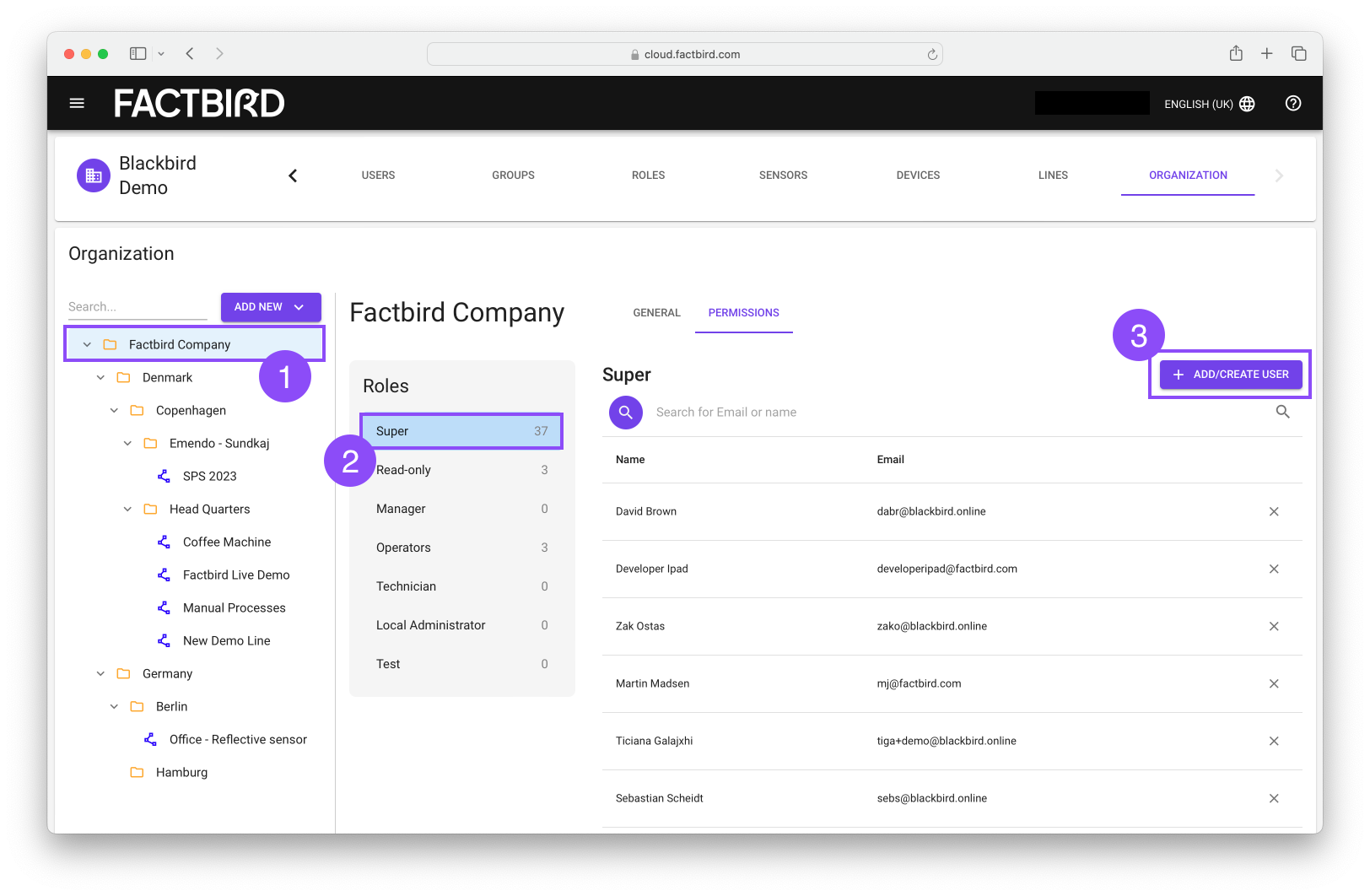Click the Office - Reflective sensor line icon
The height and width of the screenshot is (896, 1370).
[x=150, y=739]
